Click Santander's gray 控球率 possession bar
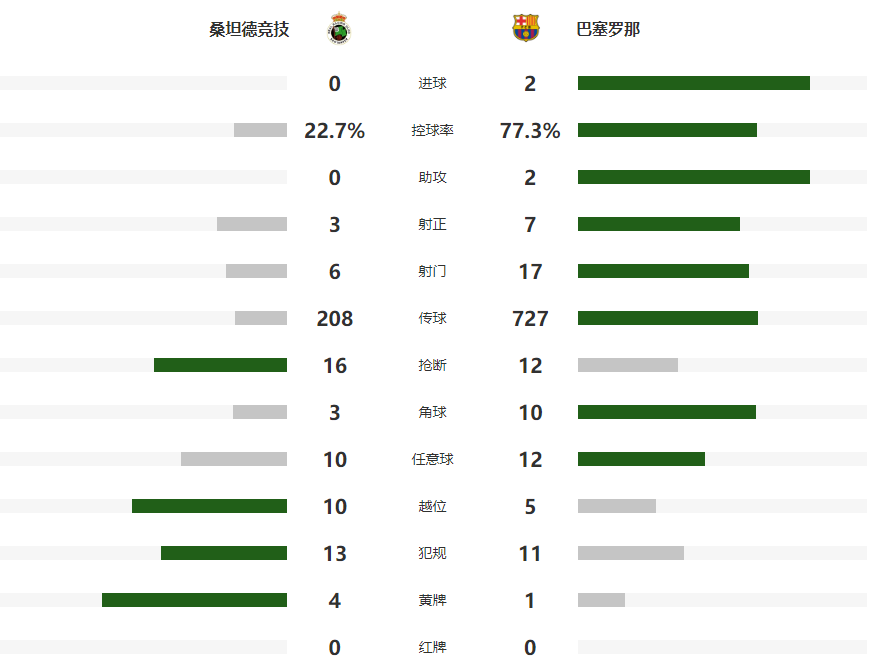 click(x=260, y=130)
